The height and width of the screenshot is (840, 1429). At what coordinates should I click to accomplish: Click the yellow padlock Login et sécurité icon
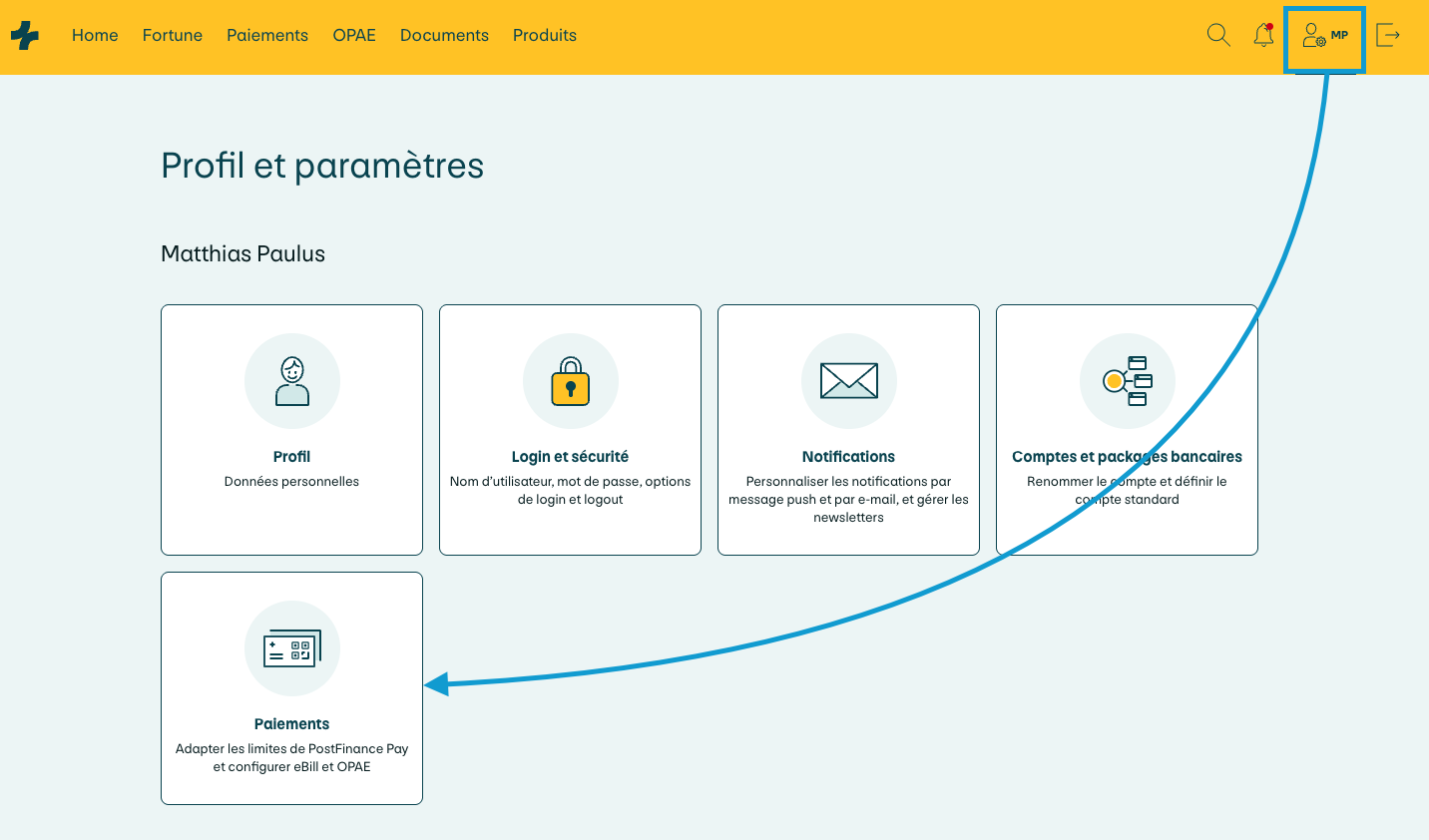point(570,381)
